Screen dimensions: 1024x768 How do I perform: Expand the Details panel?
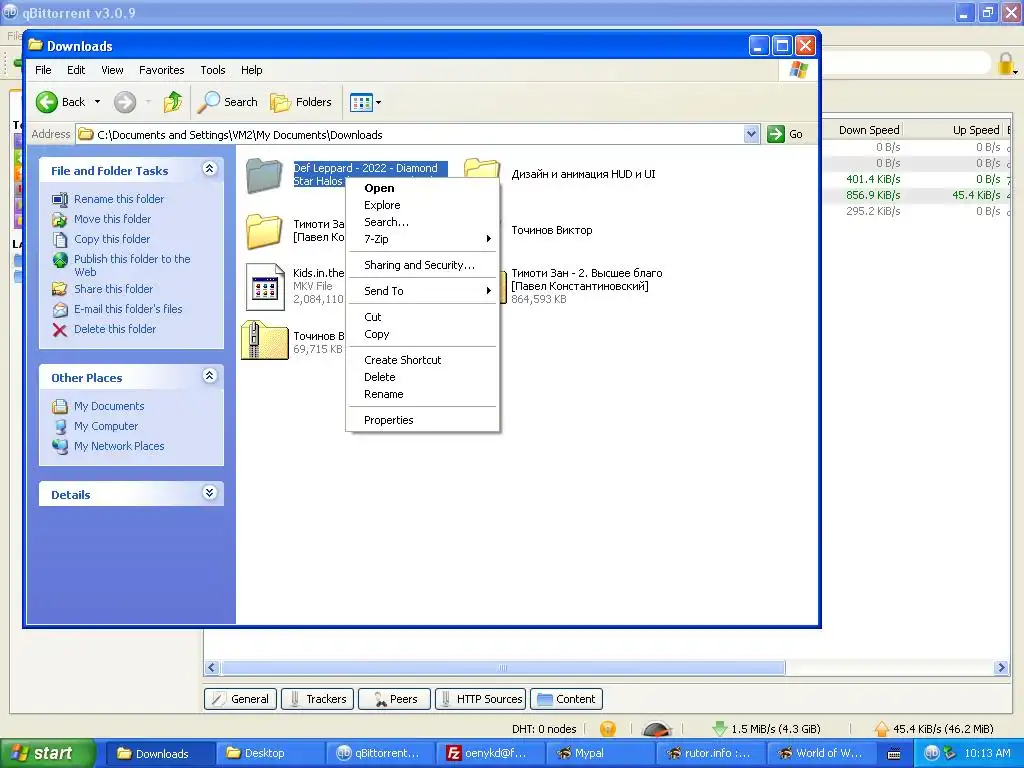click(210, 493)
